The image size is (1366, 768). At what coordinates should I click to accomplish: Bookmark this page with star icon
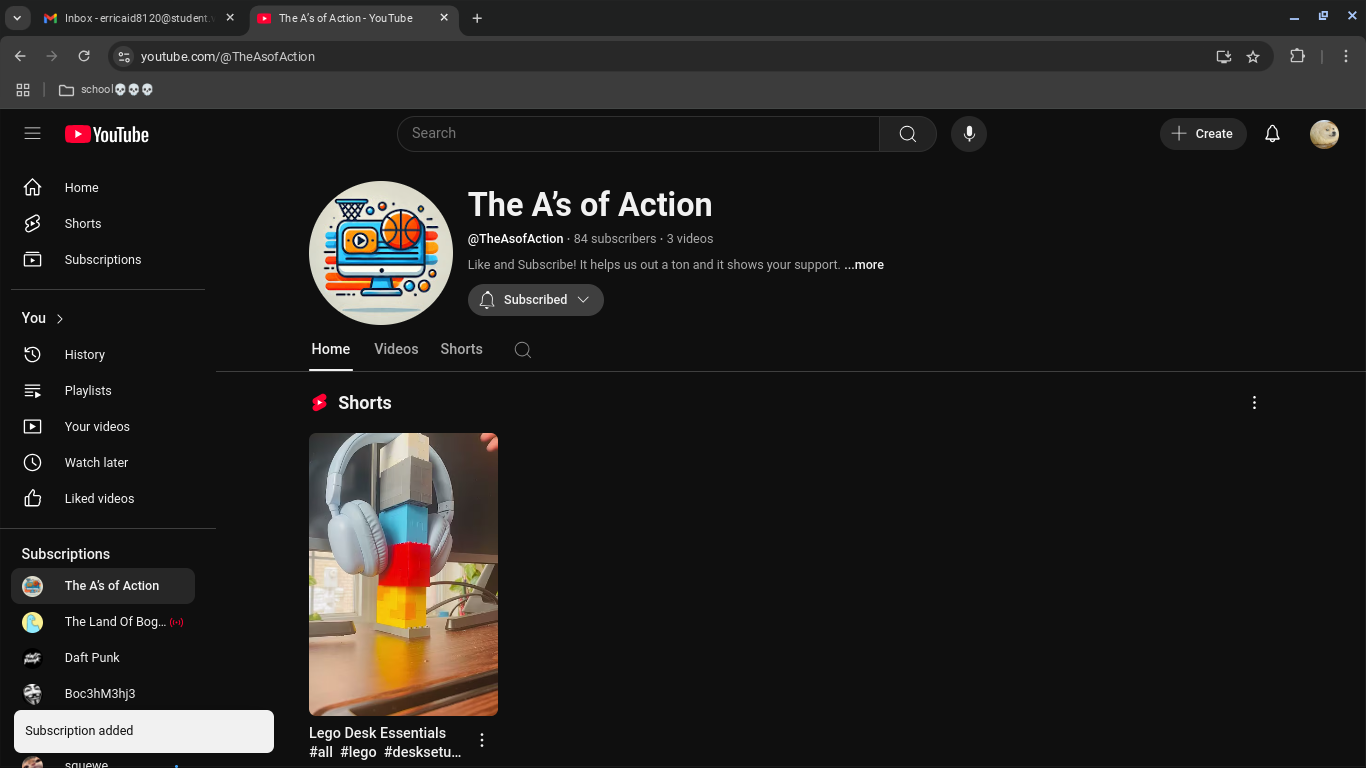[1253, 57]
